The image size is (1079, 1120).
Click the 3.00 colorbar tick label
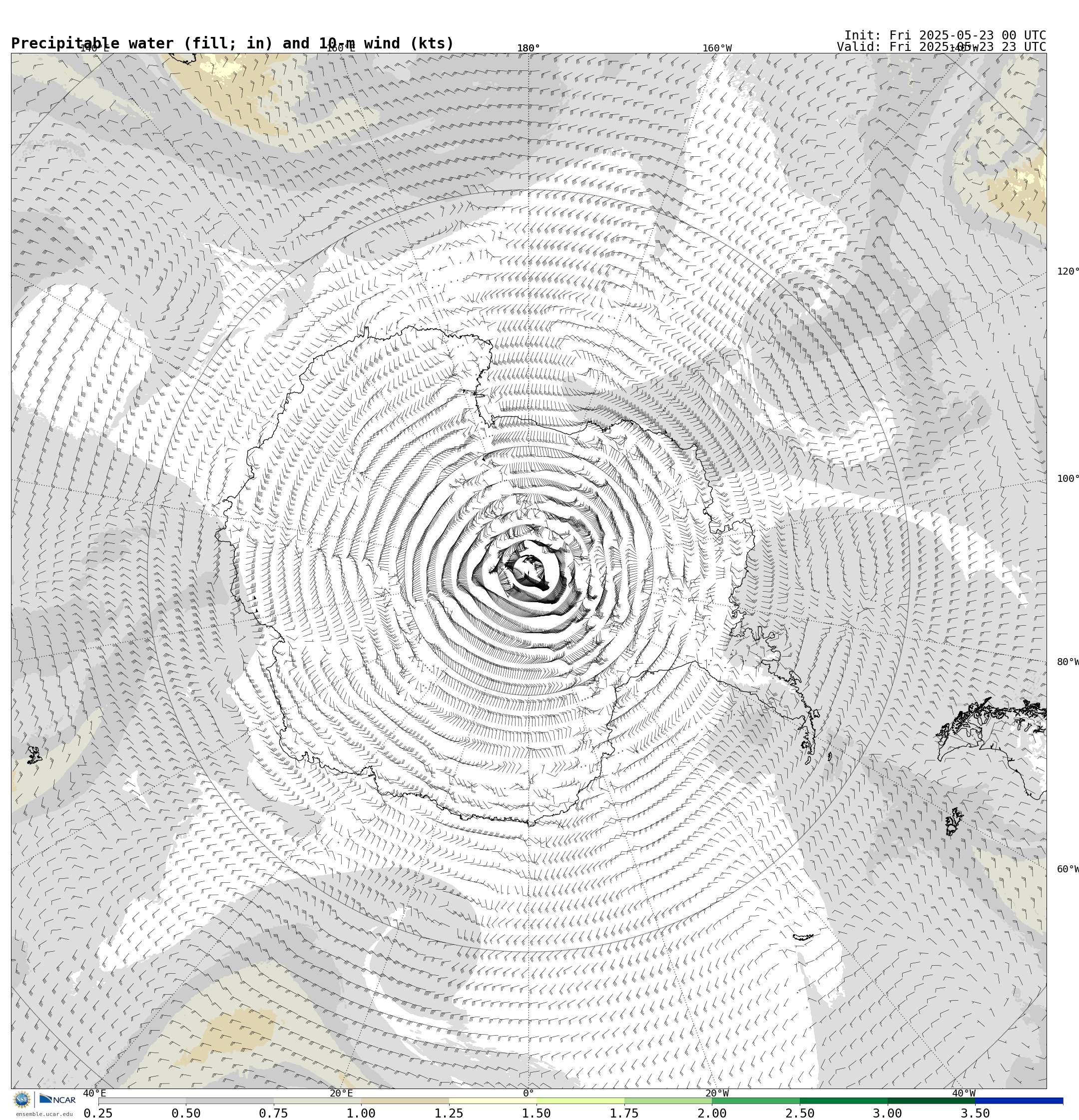click(888, 1113)
